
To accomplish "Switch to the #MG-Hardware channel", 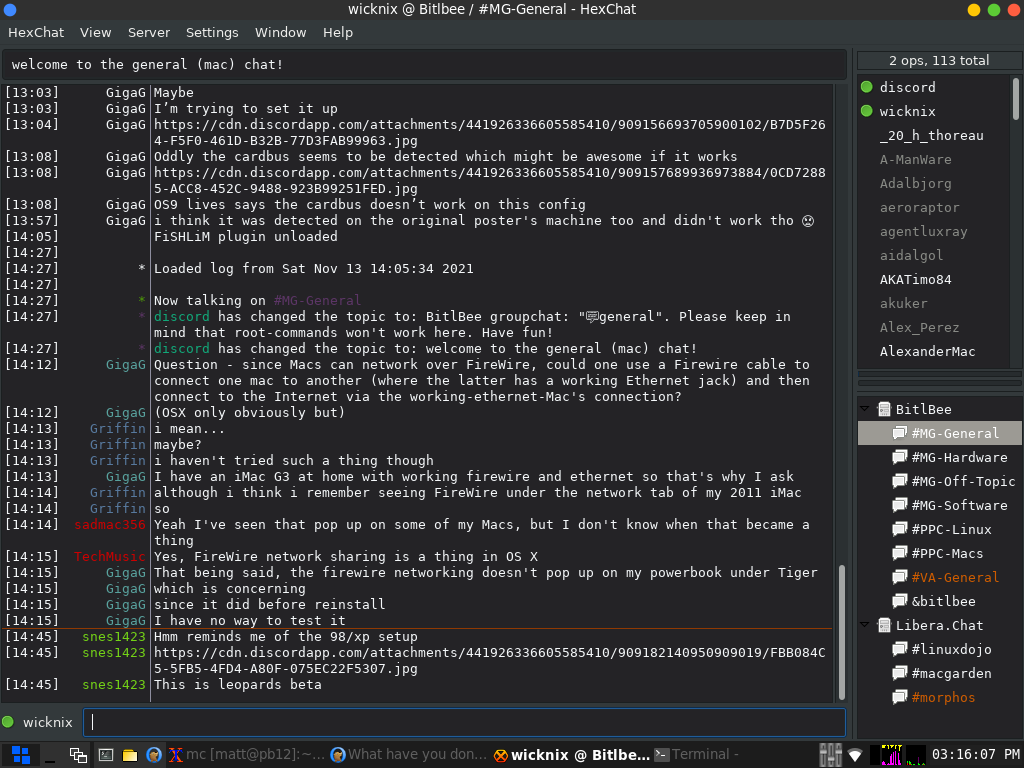I will point(959,458).
